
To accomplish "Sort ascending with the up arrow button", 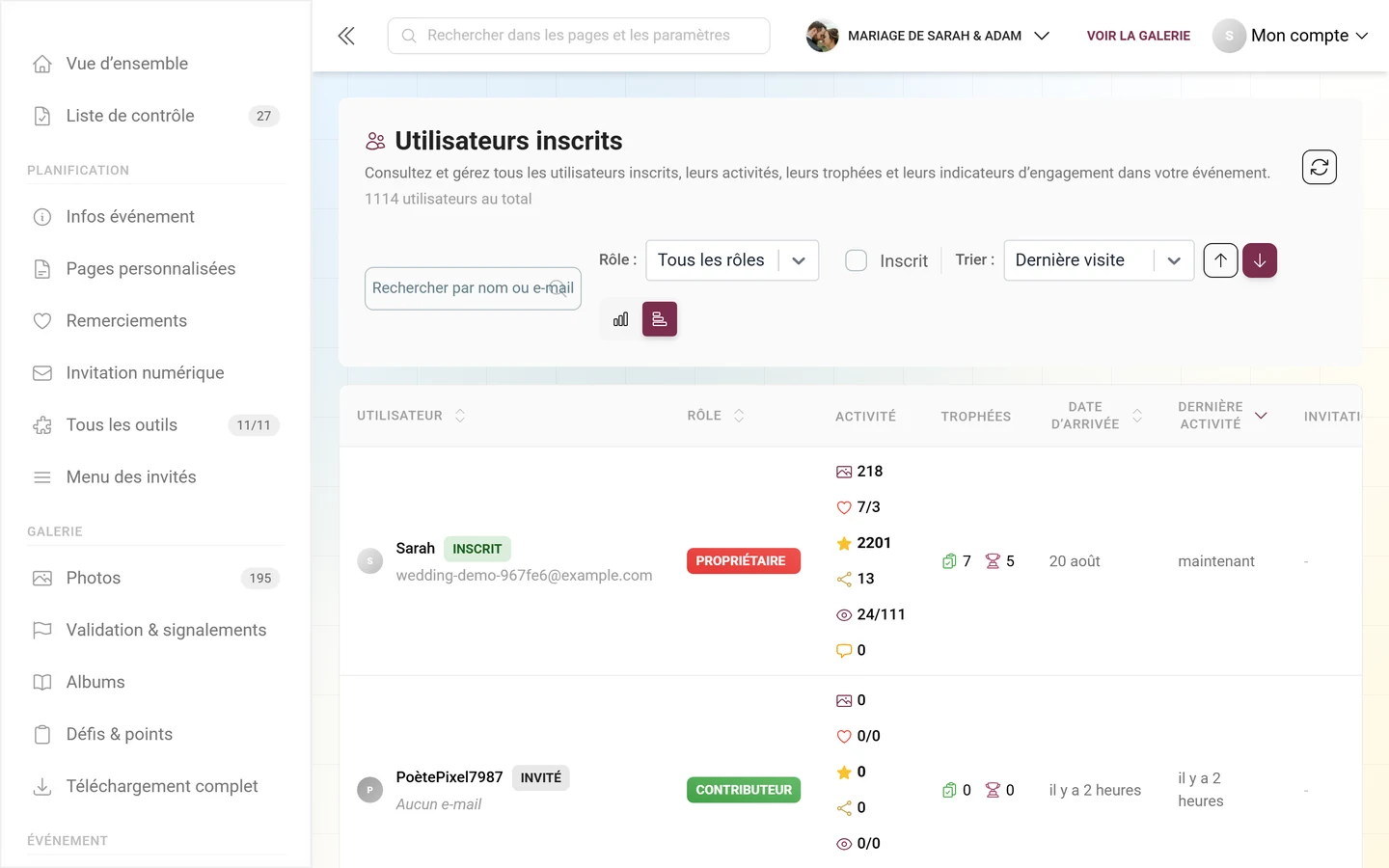I will (1220, 260).
